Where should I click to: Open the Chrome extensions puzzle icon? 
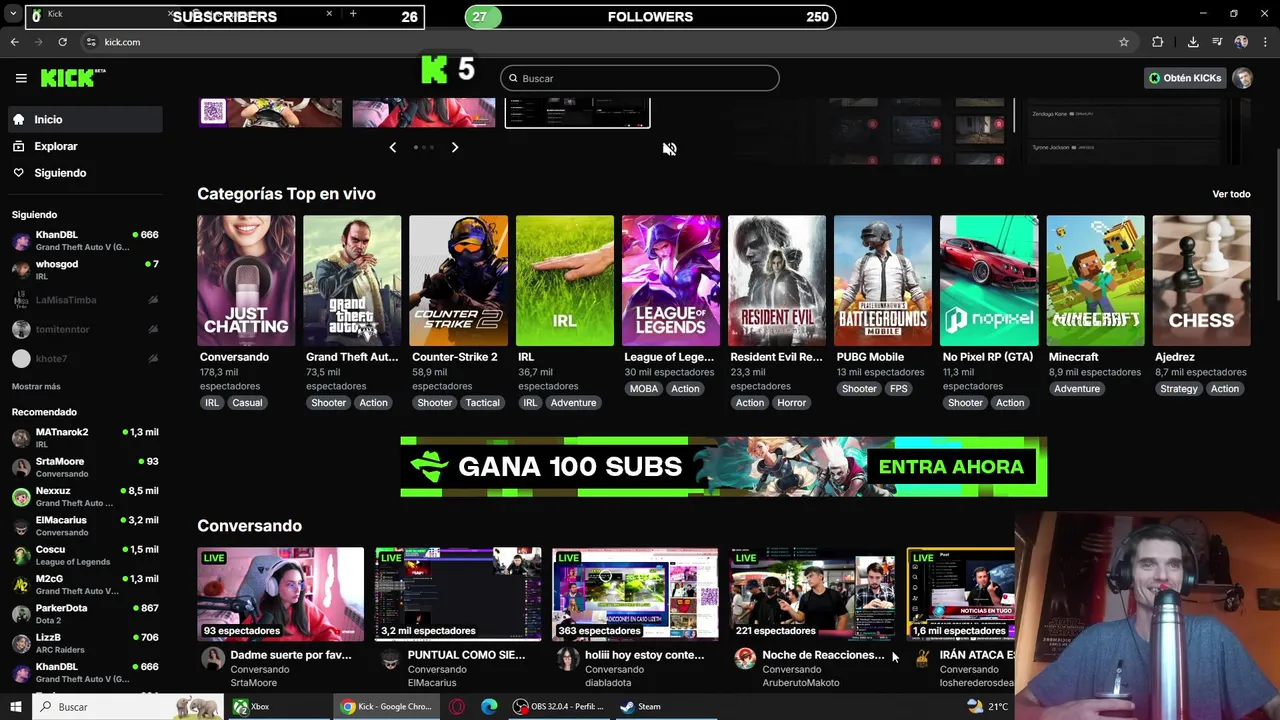point(1158,42)
